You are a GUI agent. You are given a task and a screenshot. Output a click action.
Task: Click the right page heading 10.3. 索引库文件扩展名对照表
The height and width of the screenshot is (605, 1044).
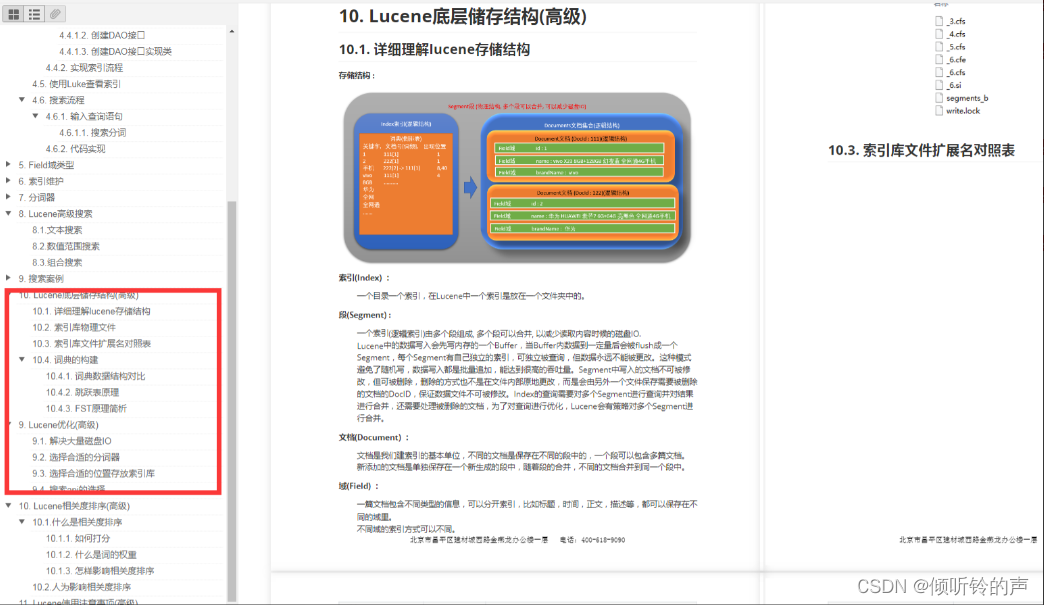921,150
